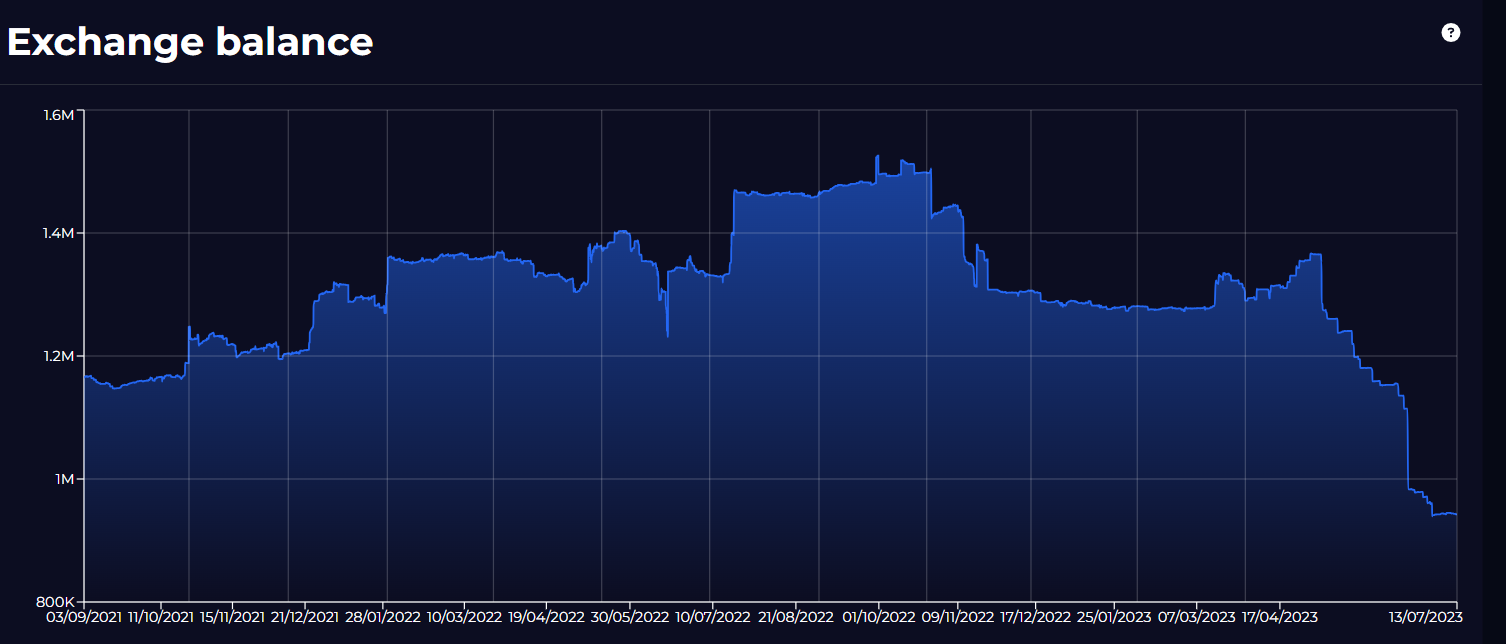Screen dimensions: 1506x644
Task: Inspect the sharp dip after 30/05/2022
Action: pos(667,335)
